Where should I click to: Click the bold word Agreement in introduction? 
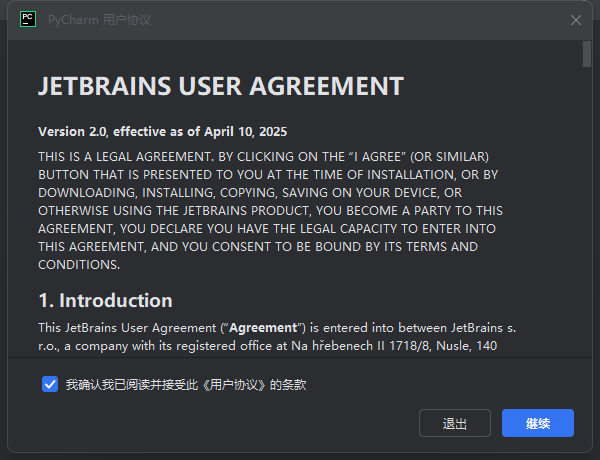coord(263,328)
